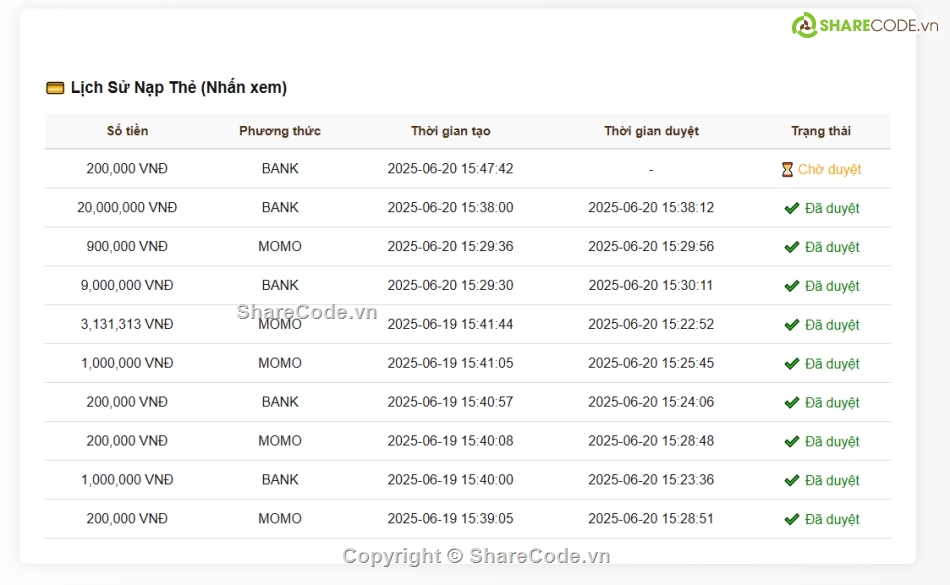Click approval time 2025-06-20 15:28:51
This screenshot has height=585, width=950.
tap(651, 519)
